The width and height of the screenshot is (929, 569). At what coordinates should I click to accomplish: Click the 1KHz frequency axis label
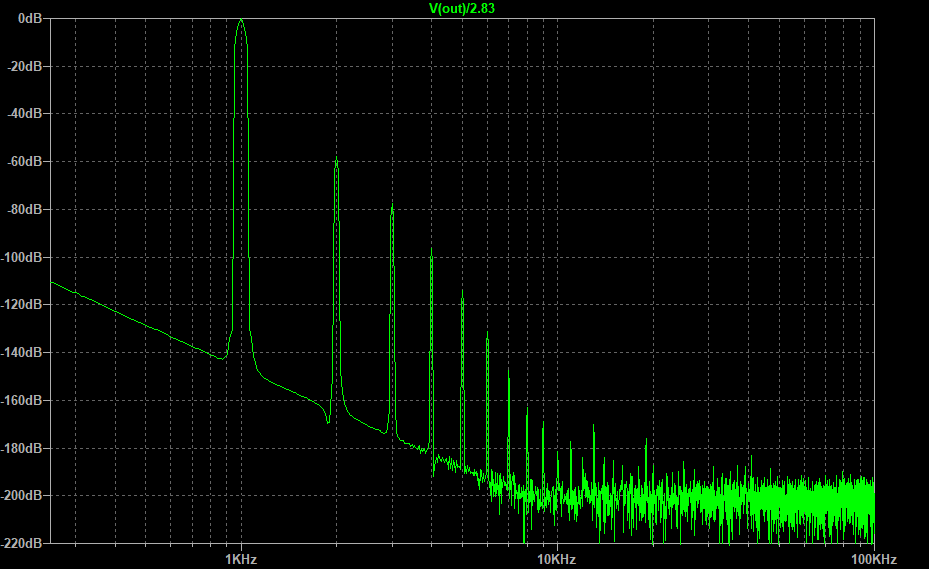pyautogui.click(x=241, y=560)
